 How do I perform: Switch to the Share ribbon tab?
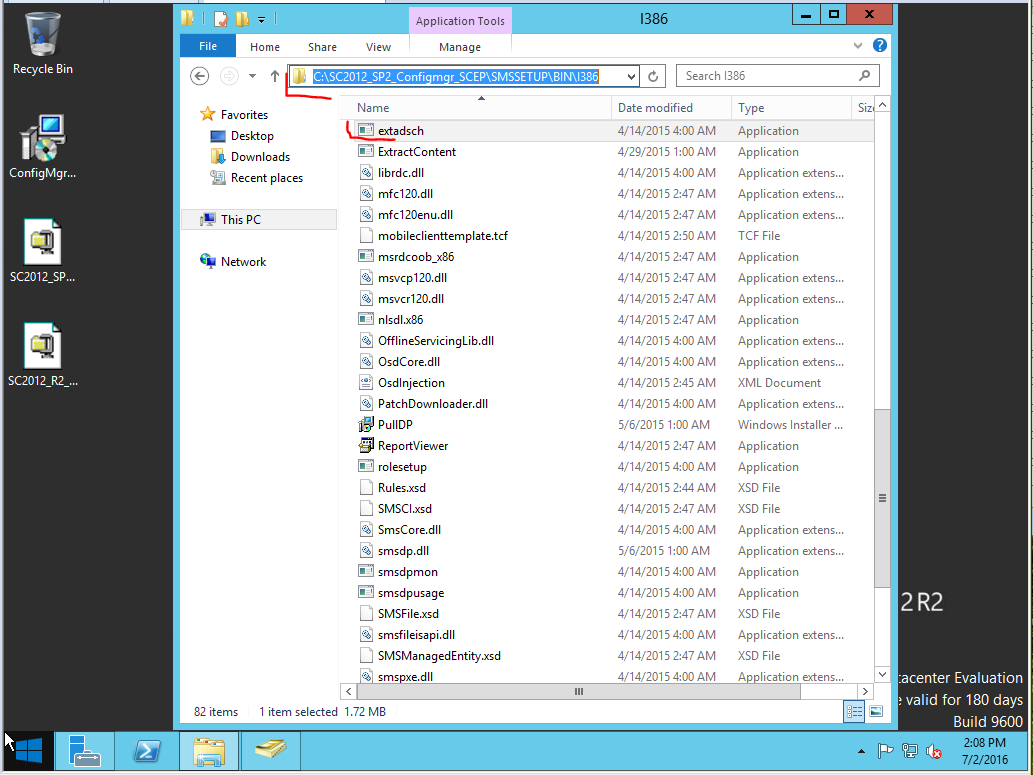(x=322, y=47)
